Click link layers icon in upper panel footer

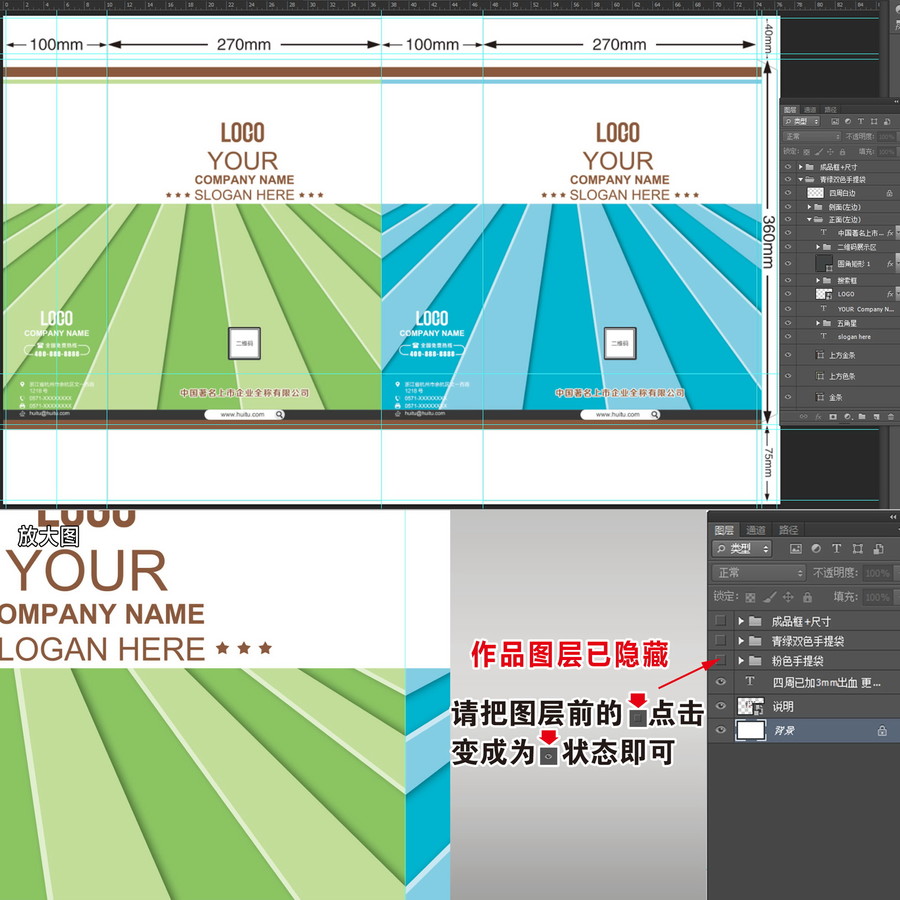click(x=804, y=417)
